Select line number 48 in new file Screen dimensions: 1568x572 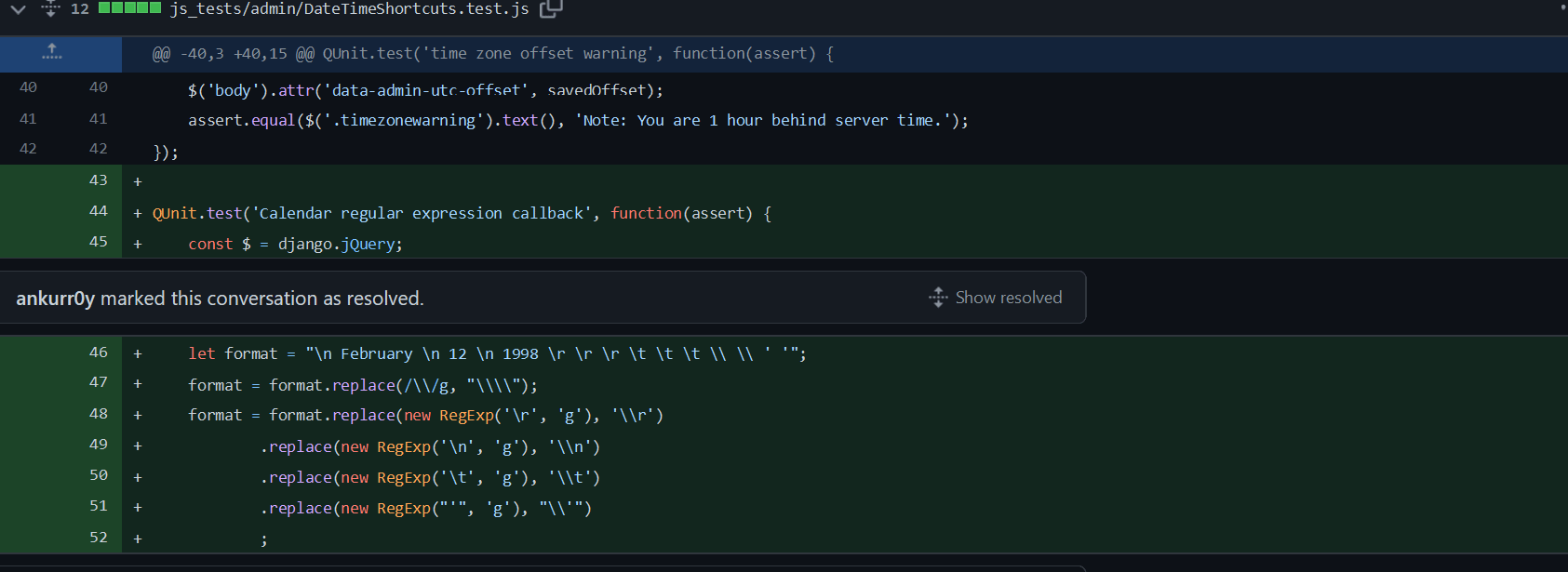(98, 414)
